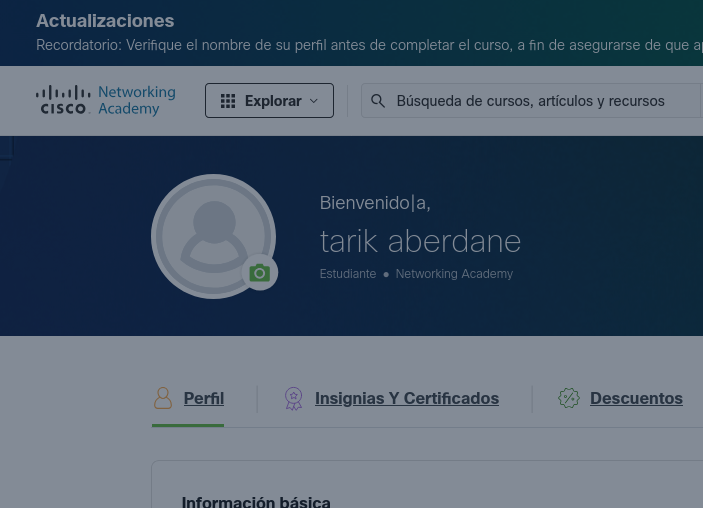
Task: Expand the Explorar dropdown chevron
Action: [x=314, y=101]
